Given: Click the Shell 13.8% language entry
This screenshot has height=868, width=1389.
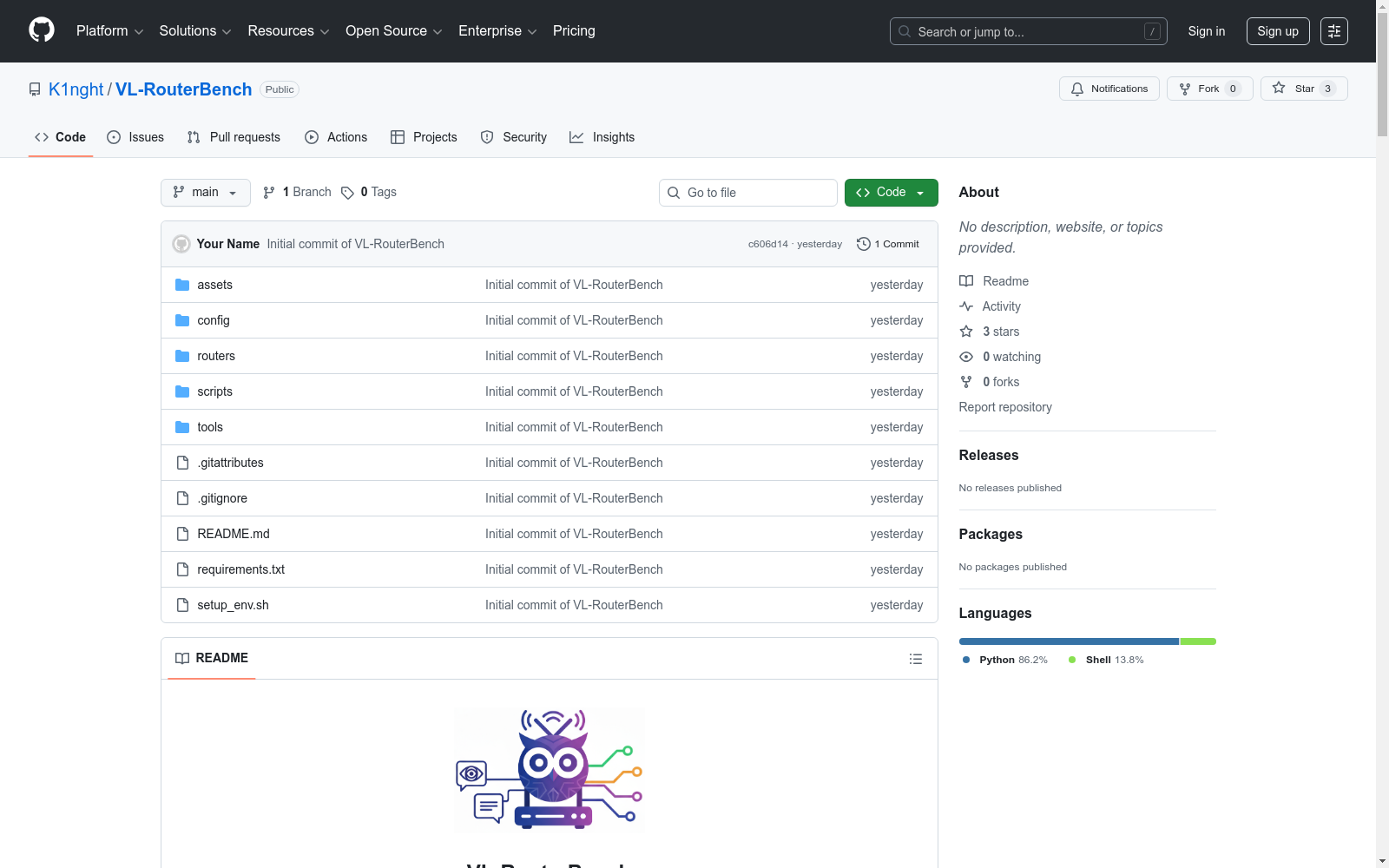Looking at the screenshot, I should click(1106, 660).
